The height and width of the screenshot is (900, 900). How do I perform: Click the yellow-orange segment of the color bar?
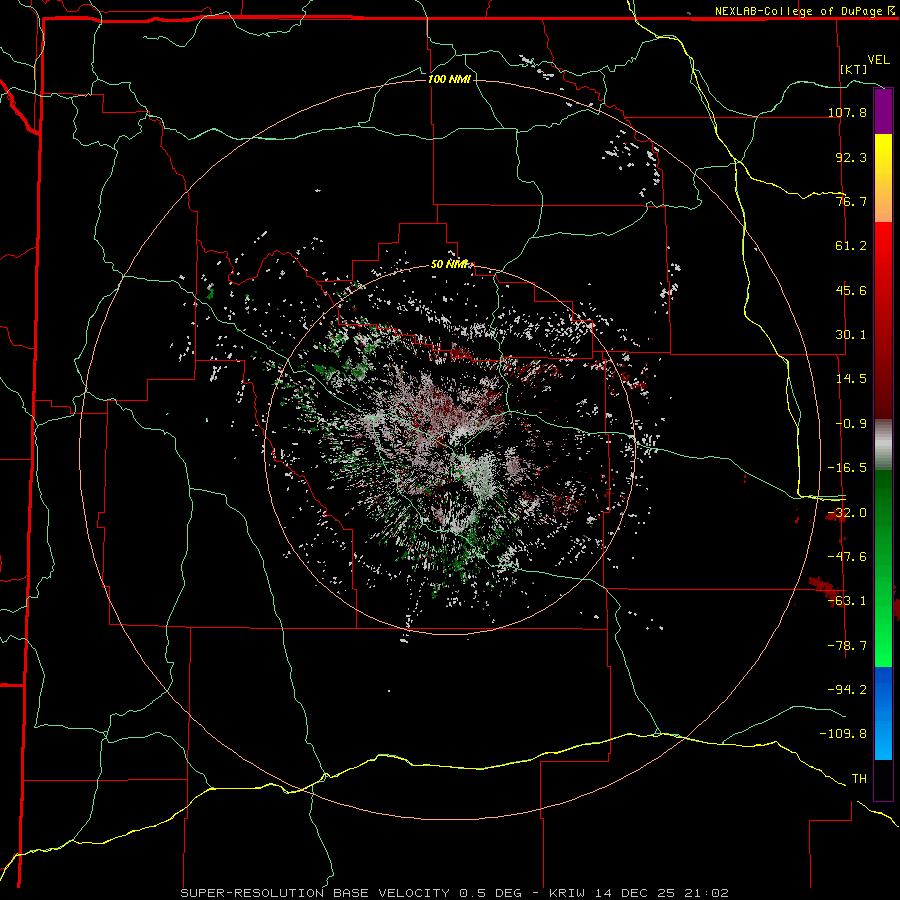point(883,178)
